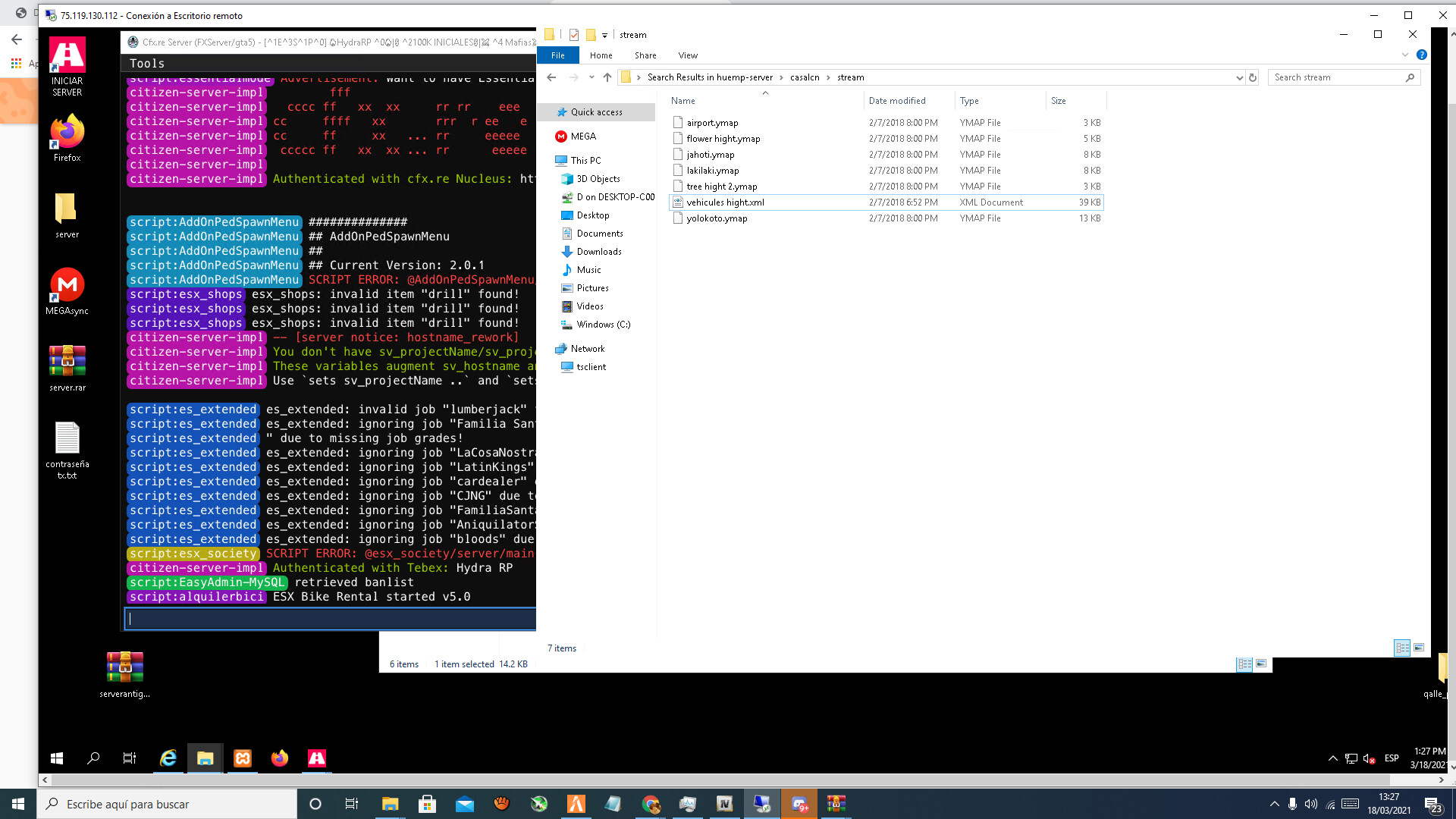Screen dimensions: 1456x819
Task: Open casalcn from the breadcrumb path
Action: [x=803, y=77]
